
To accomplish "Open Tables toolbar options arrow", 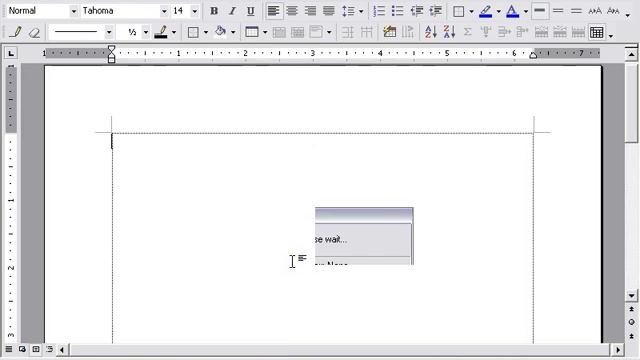I will tap(611, 36).
